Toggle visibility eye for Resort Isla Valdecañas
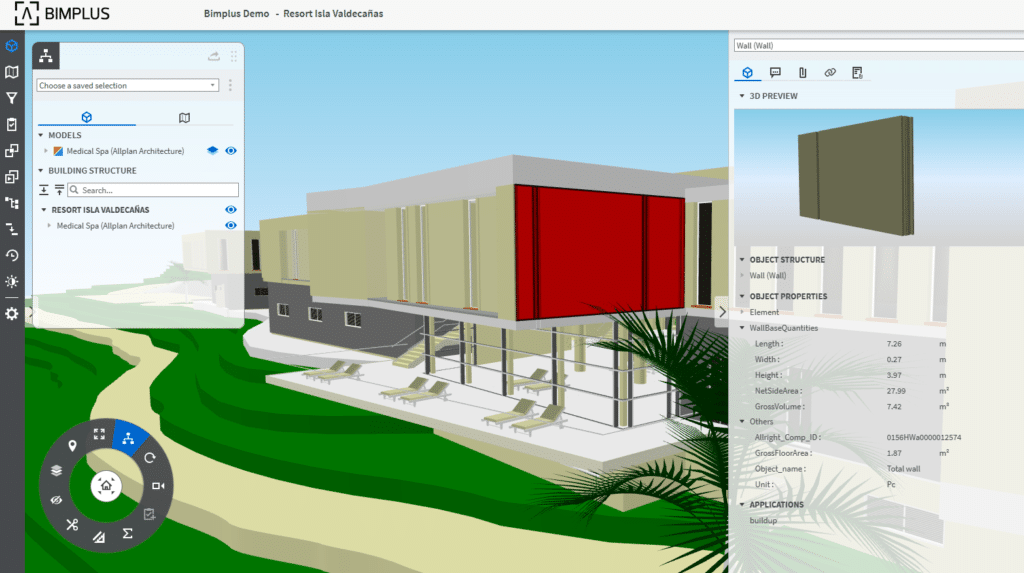The width and height of the screenshot is (1024, 573). [231, 210]
